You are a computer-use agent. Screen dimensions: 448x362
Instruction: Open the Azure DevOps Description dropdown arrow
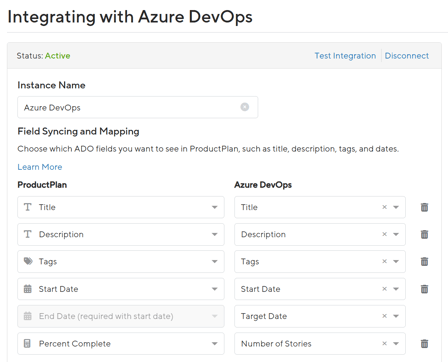pos(396,234)
